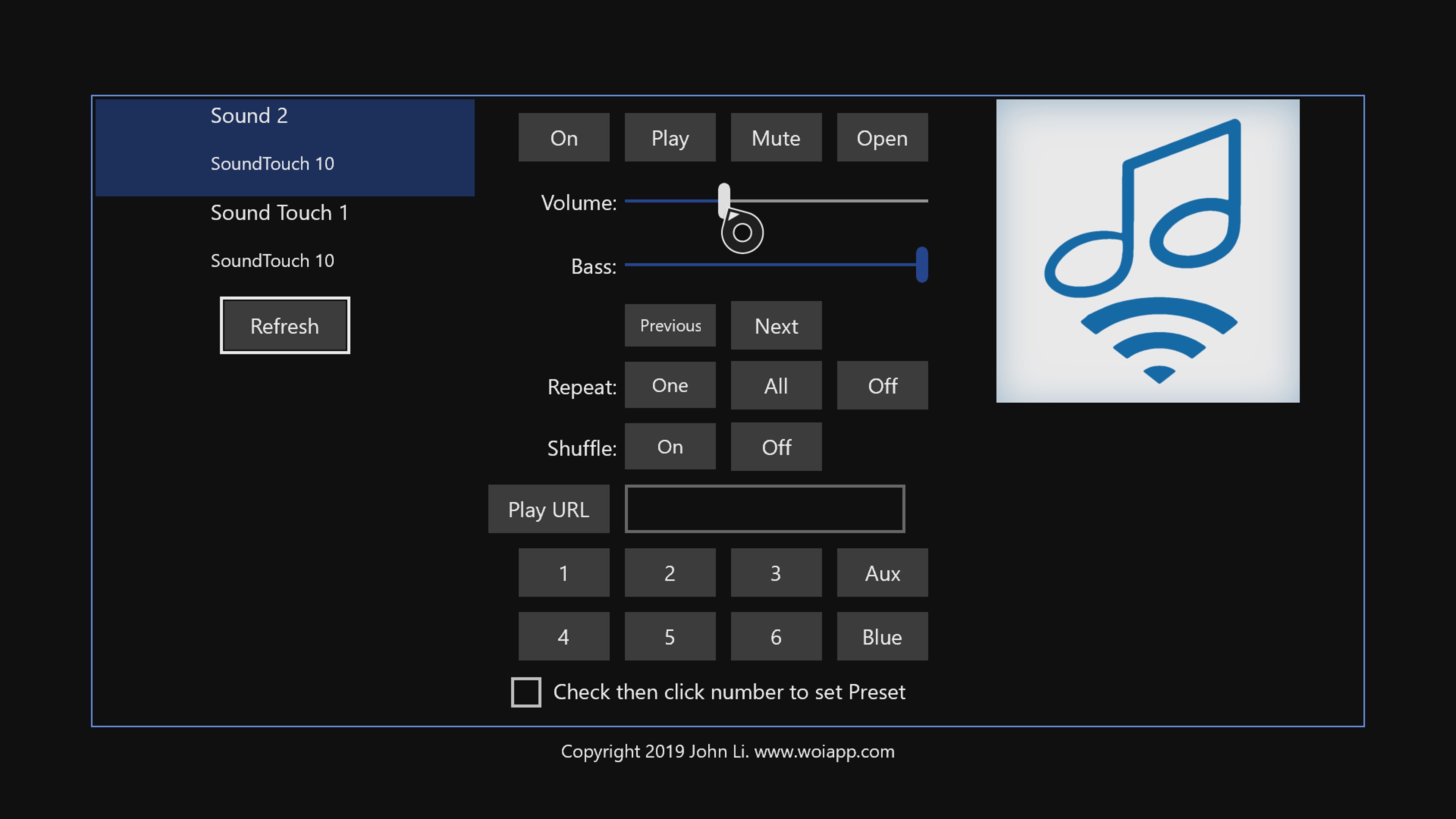Image resolution: width=1456 pixels, height=819 pixels.
Task: Skip to the Next track
Action: pos(775,326)
